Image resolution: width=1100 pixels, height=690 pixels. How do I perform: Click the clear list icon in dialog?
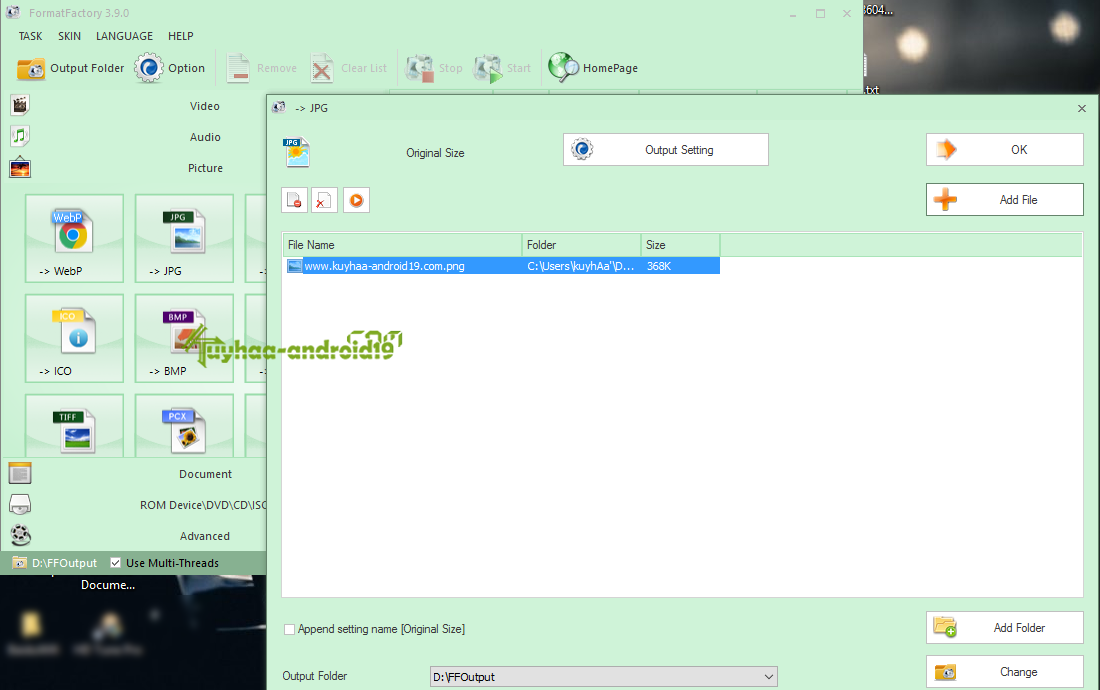click(325, 201)
